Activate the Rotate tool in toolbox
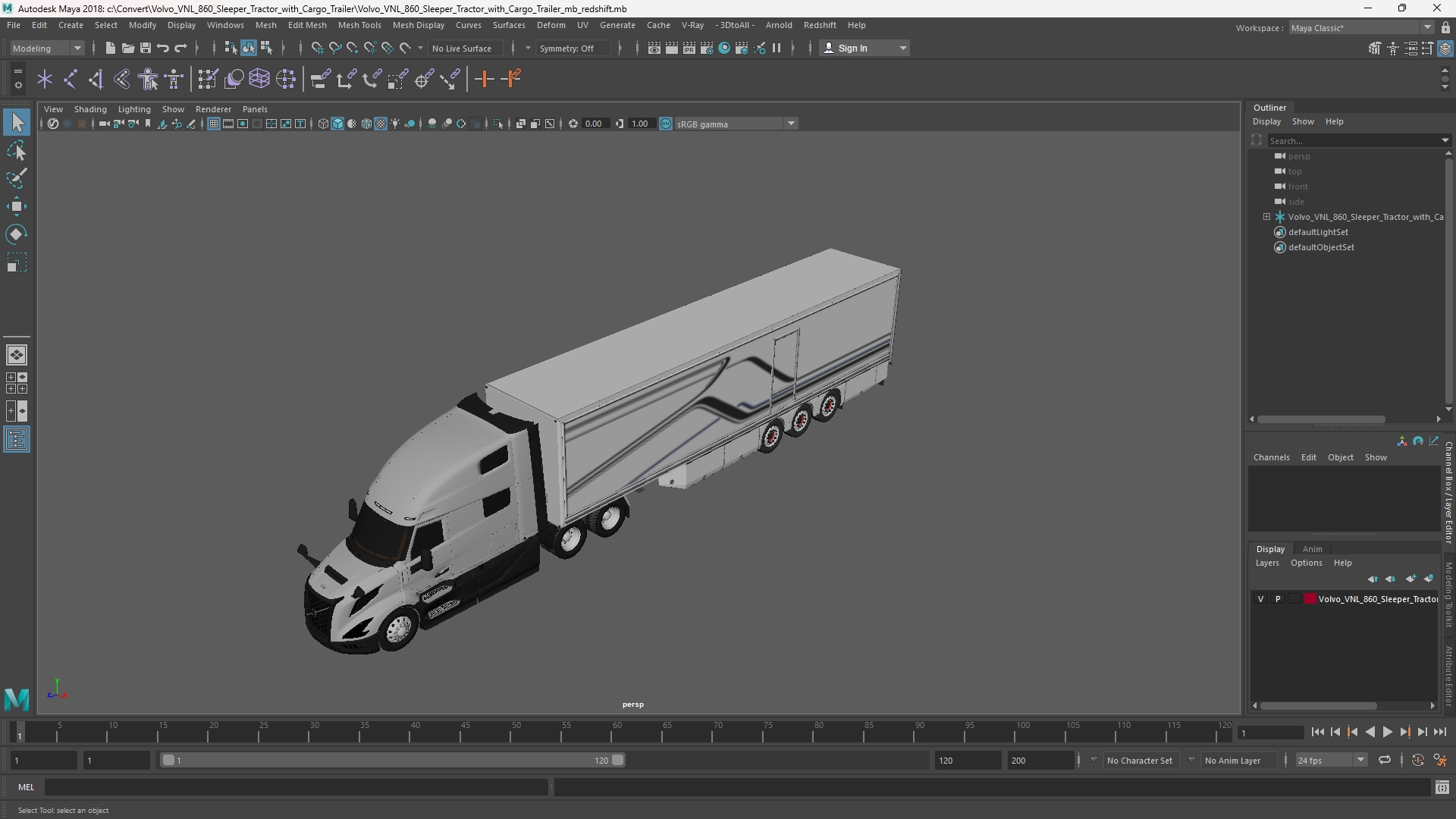 click(17, 234)
